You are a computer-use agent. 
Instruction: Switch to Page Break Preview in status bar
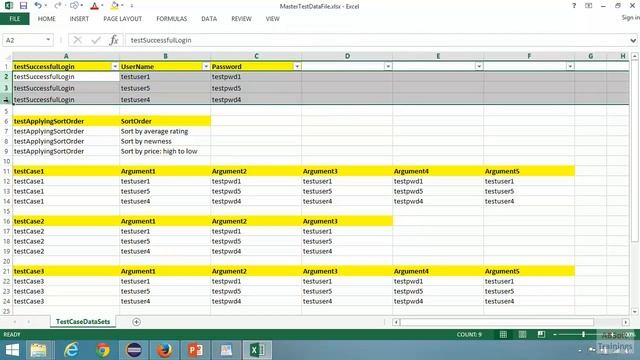tap(541, 334)
